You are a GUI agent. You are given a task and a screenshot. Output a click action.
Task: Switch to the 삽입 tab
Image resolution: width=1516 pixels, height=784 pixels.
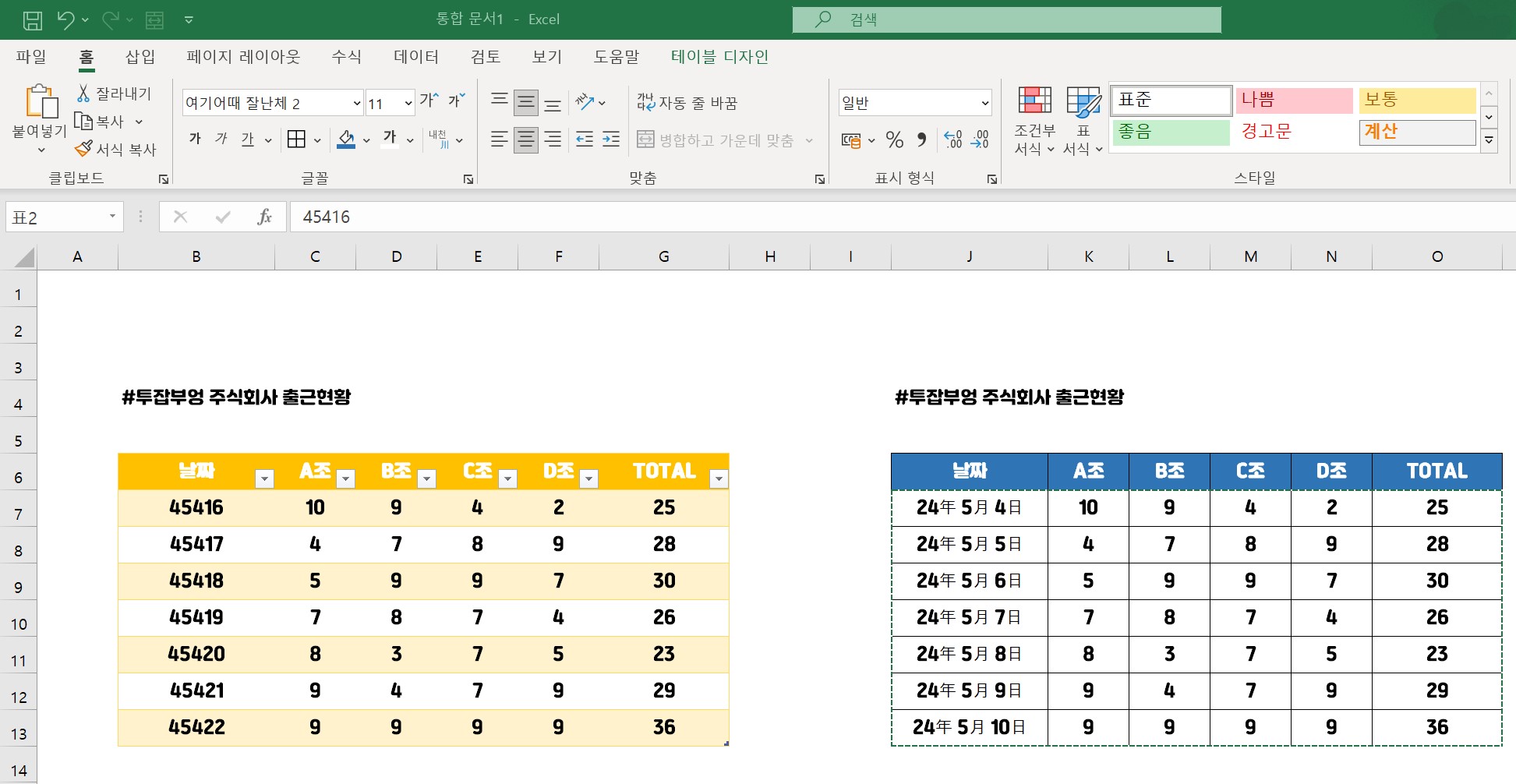[x=140, y=56]
